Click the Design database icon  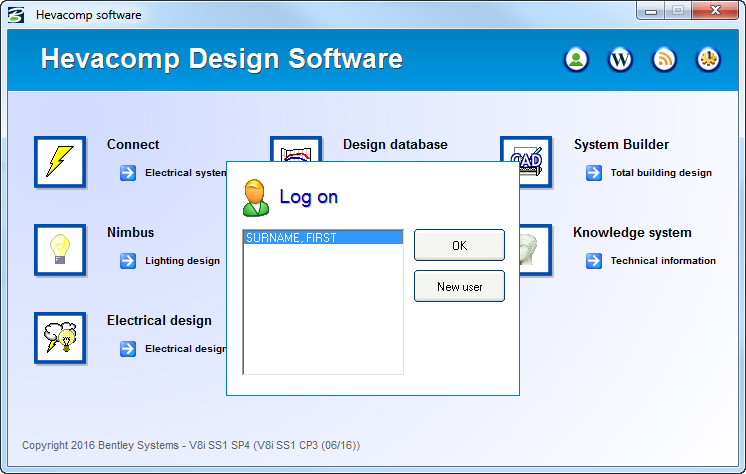[x=296, y=148]
